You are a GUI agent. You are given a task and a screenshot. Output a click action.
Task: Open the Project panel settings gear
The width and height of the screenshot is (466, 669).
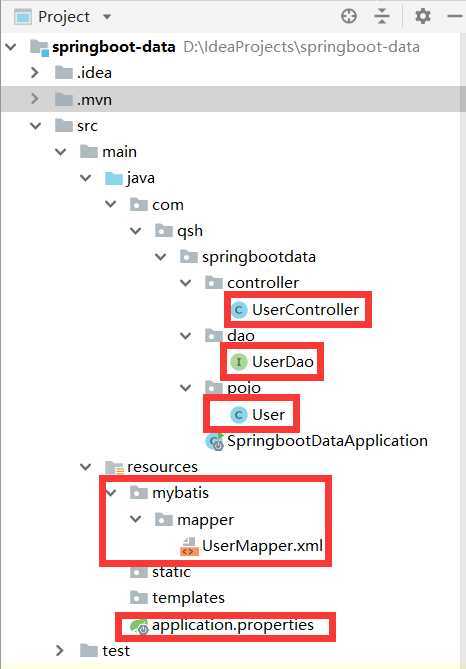[422, 16]
